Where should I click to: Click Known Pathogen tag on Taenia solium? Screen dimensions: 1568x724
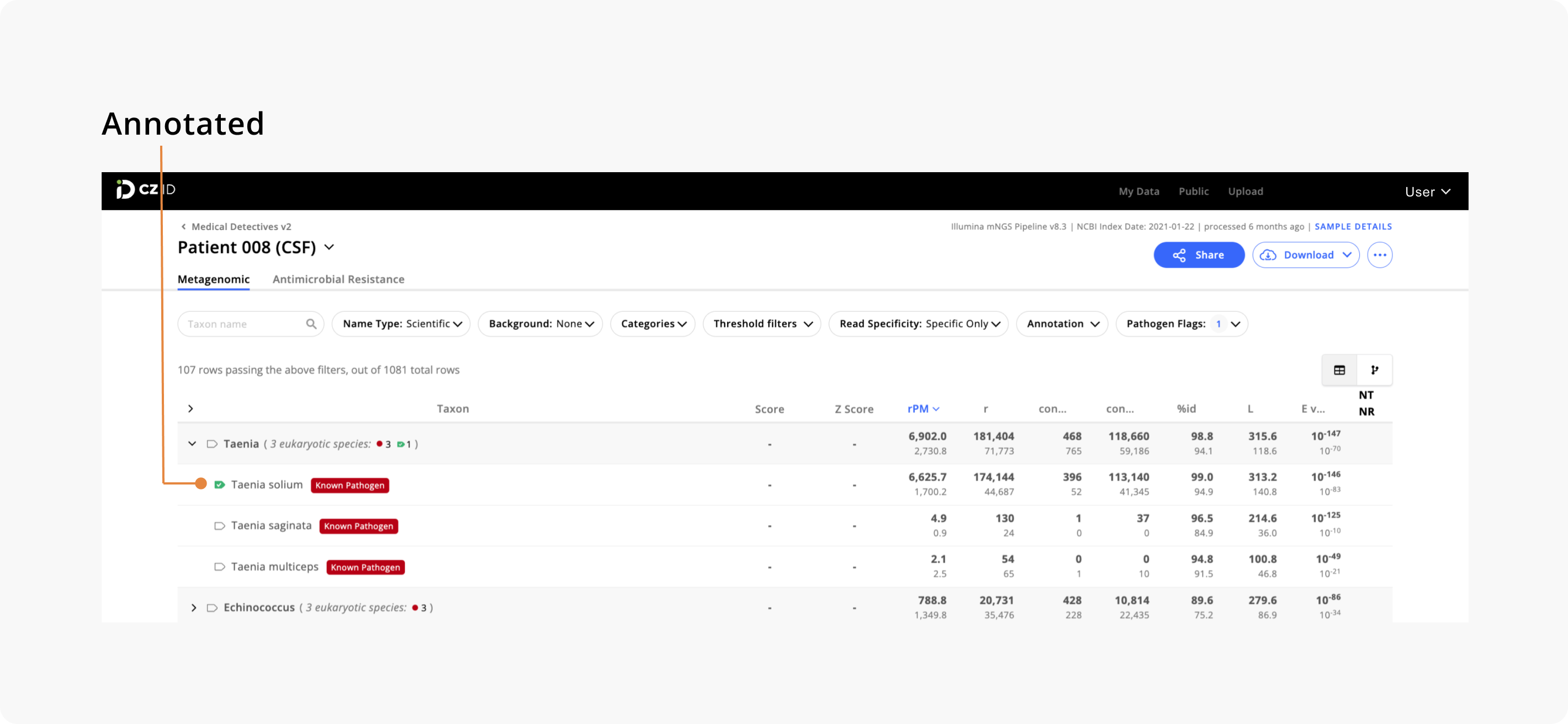pos(350,486)
